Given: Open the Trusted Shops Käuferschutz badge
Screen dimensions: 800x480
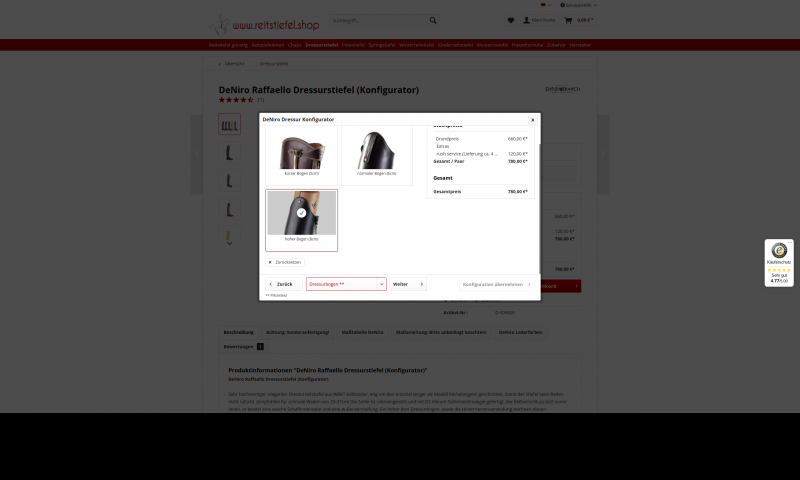Looking at the screenshot, I should [x=779, y=263].
